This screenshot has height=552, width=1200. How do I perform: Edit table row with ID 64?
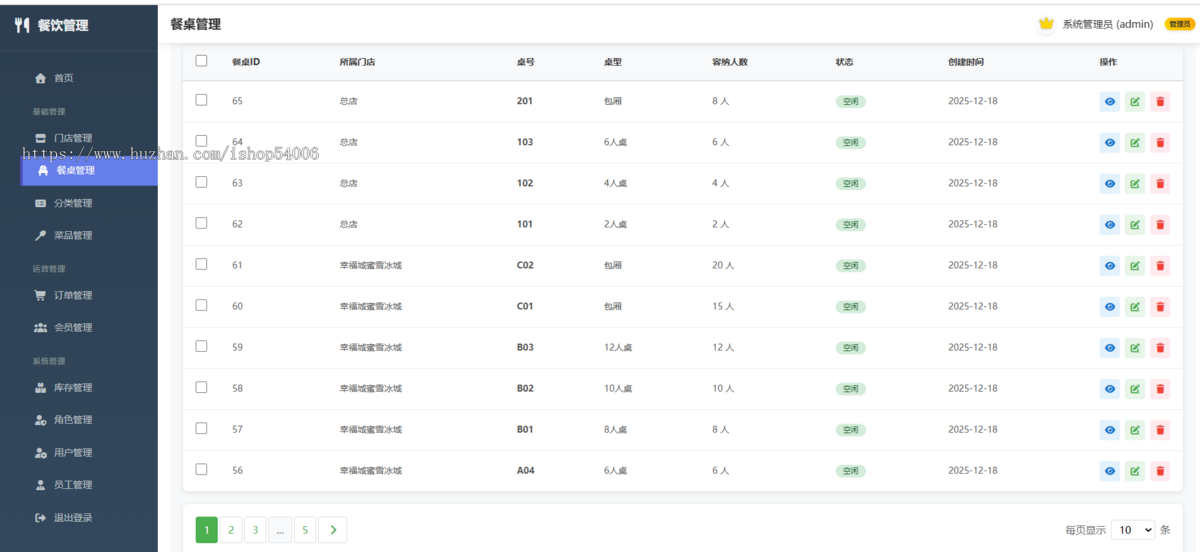coord(1135,142)
